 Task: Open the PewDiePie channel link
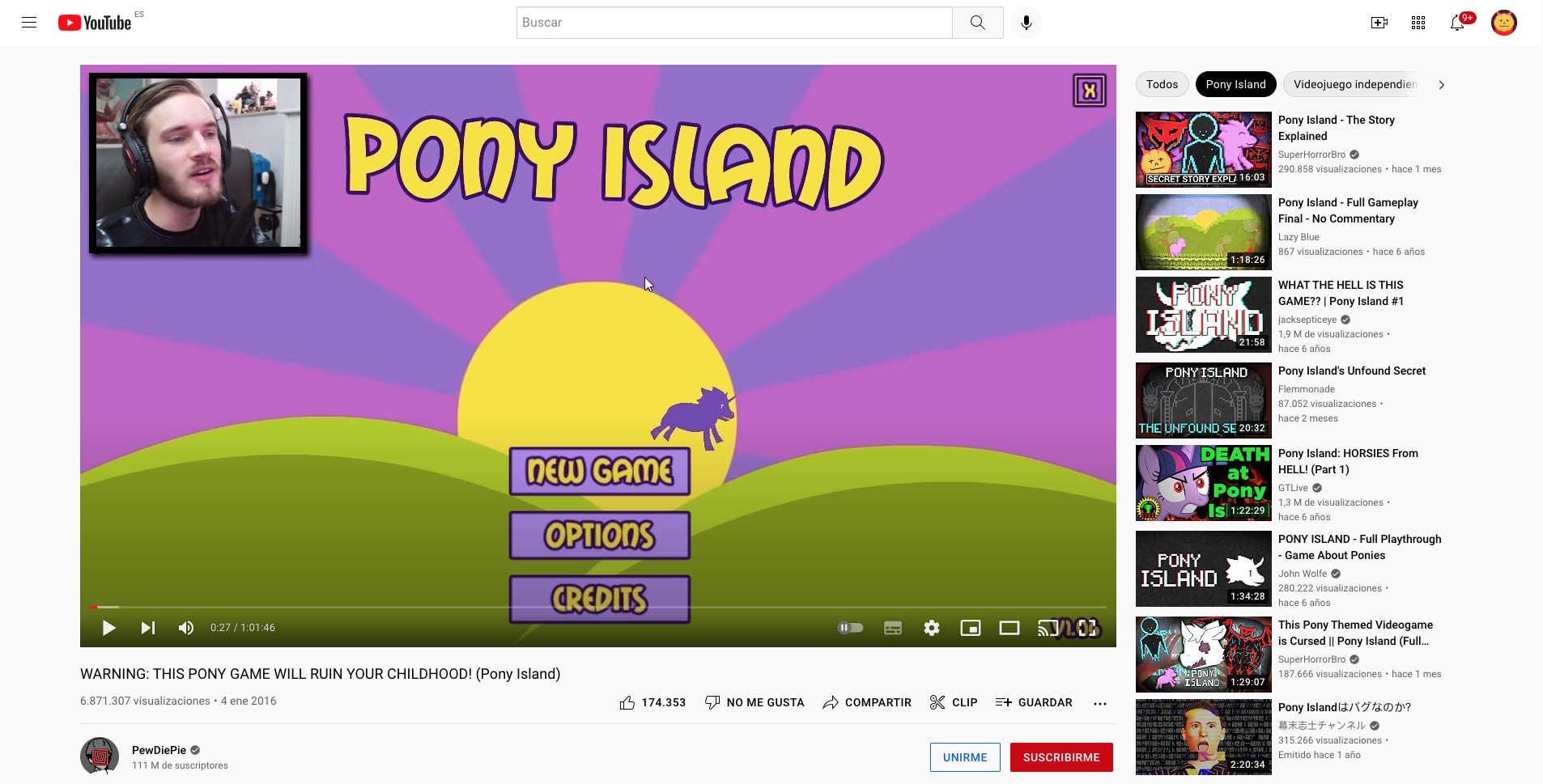(159, 750)
